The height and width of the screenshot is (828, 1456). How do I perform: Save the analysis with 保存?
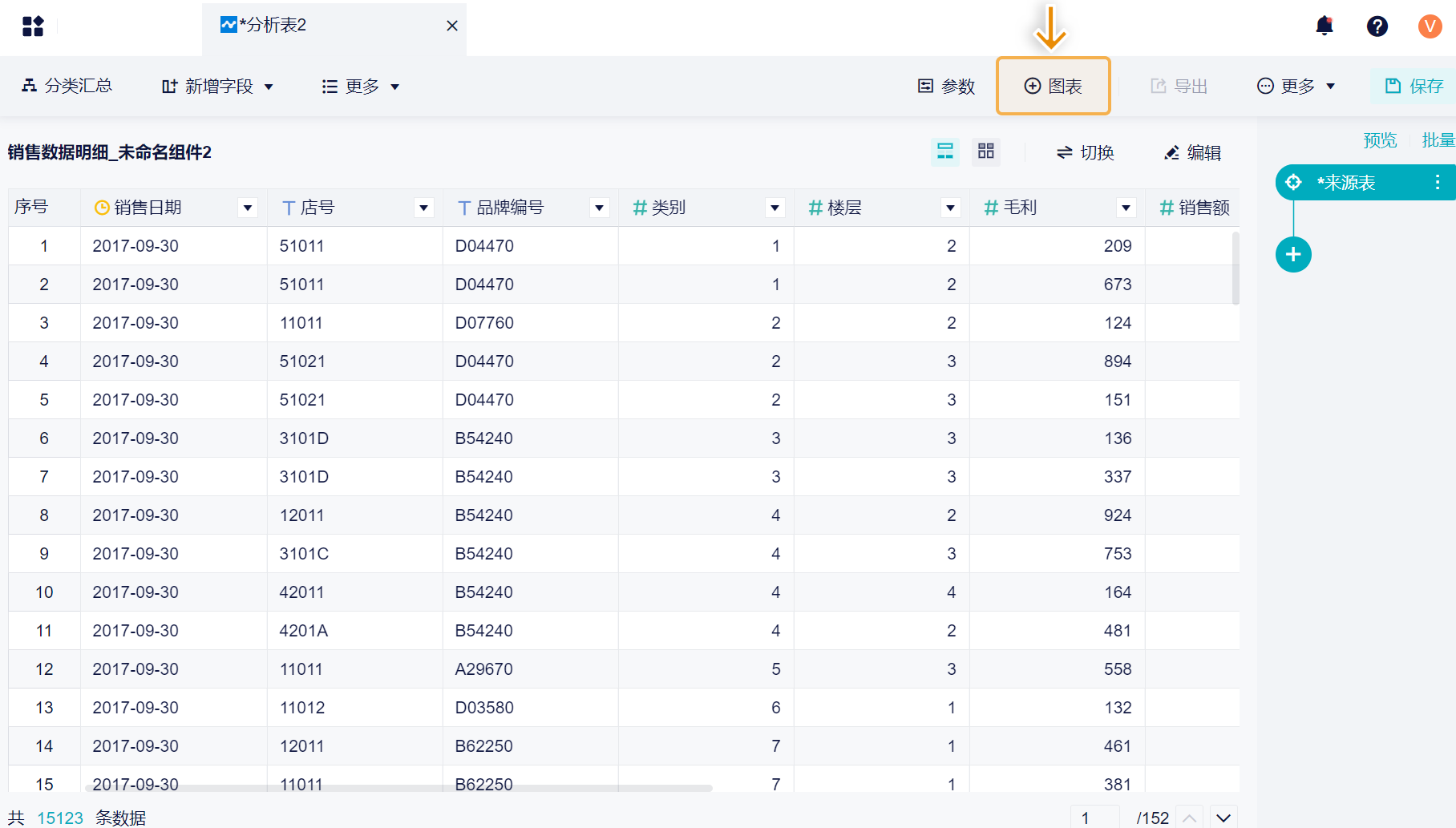(x=1414, y=86)
